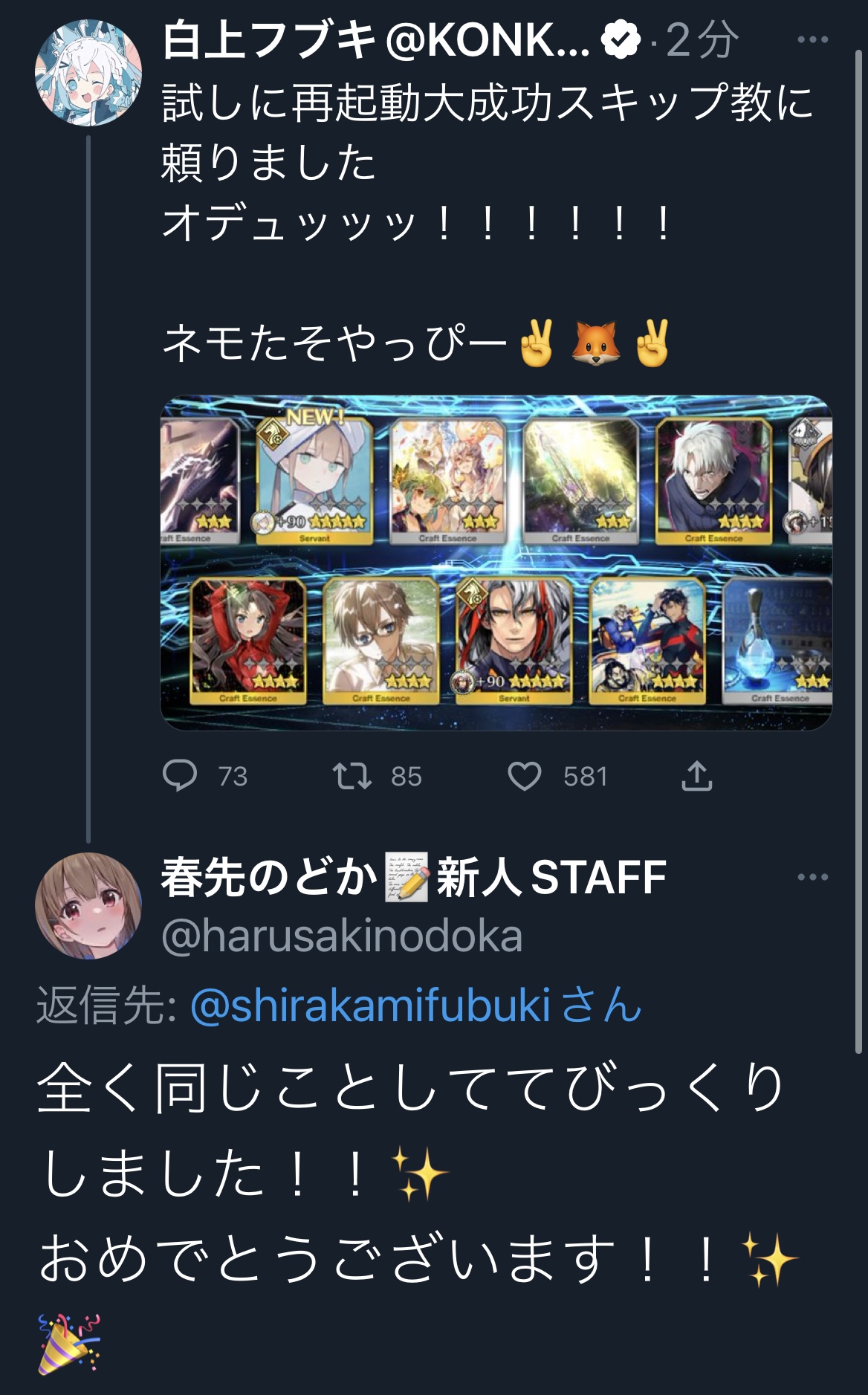Viewport: 868px width, 1395px height.
Task: Tap the retweet count 85
Action: (407, 777)
